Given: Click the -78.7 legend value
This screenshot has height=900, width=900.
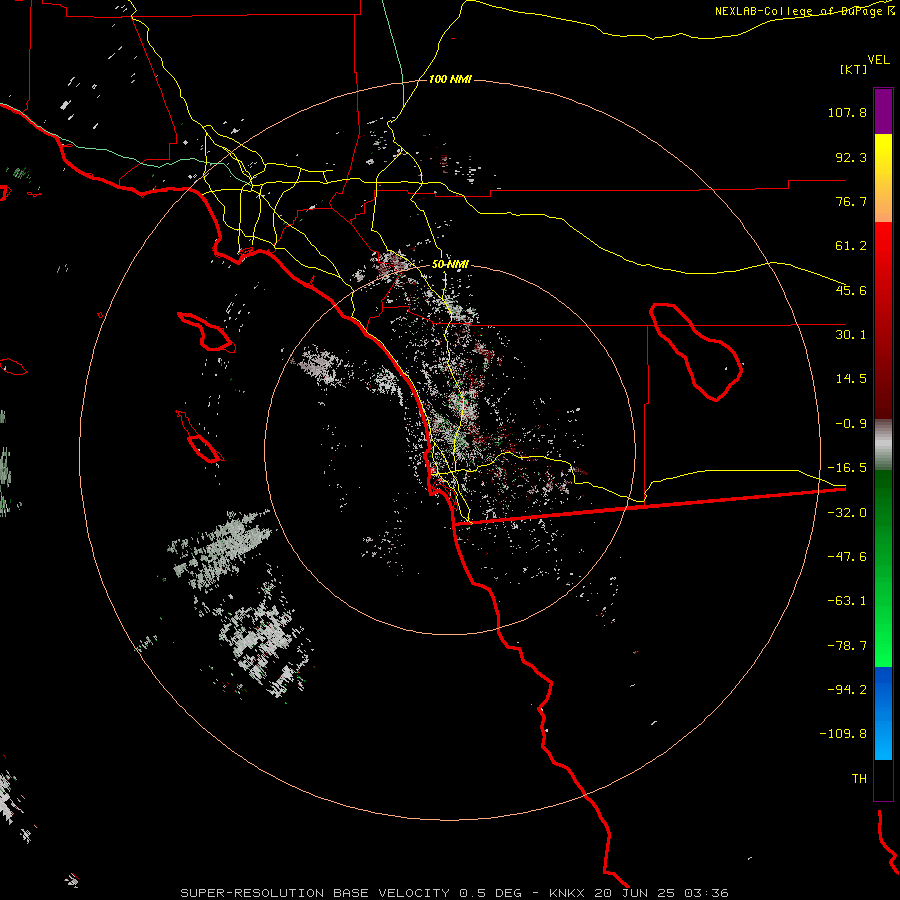Looking at the screenshot, I should (x=847, y=646).
